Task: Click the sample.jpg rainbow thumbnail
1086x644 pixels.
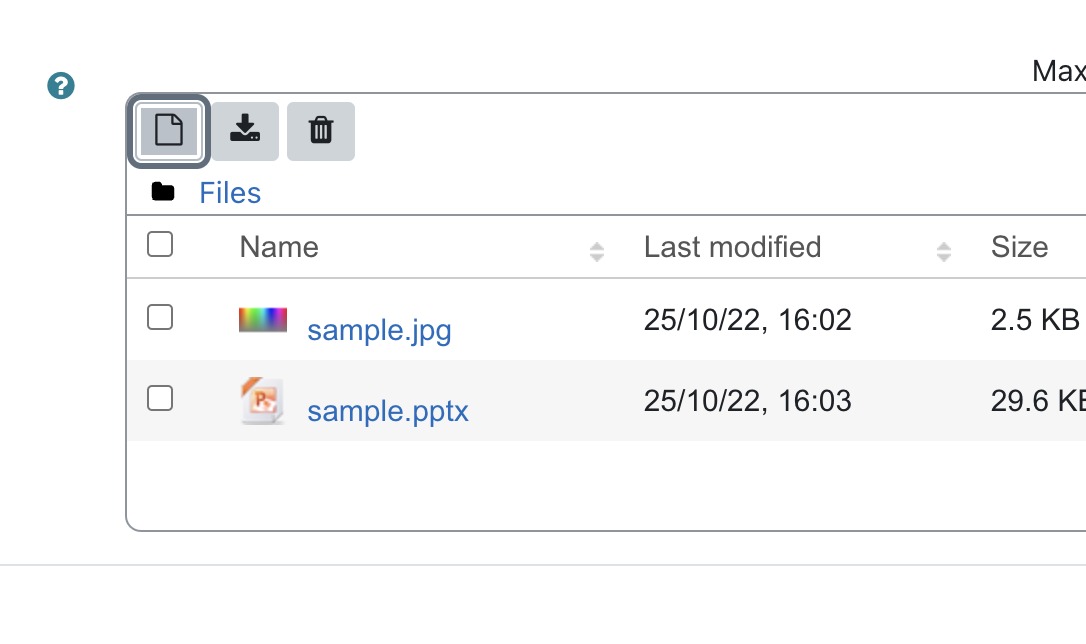Action: pyautogui.click(x=263, y=320)
